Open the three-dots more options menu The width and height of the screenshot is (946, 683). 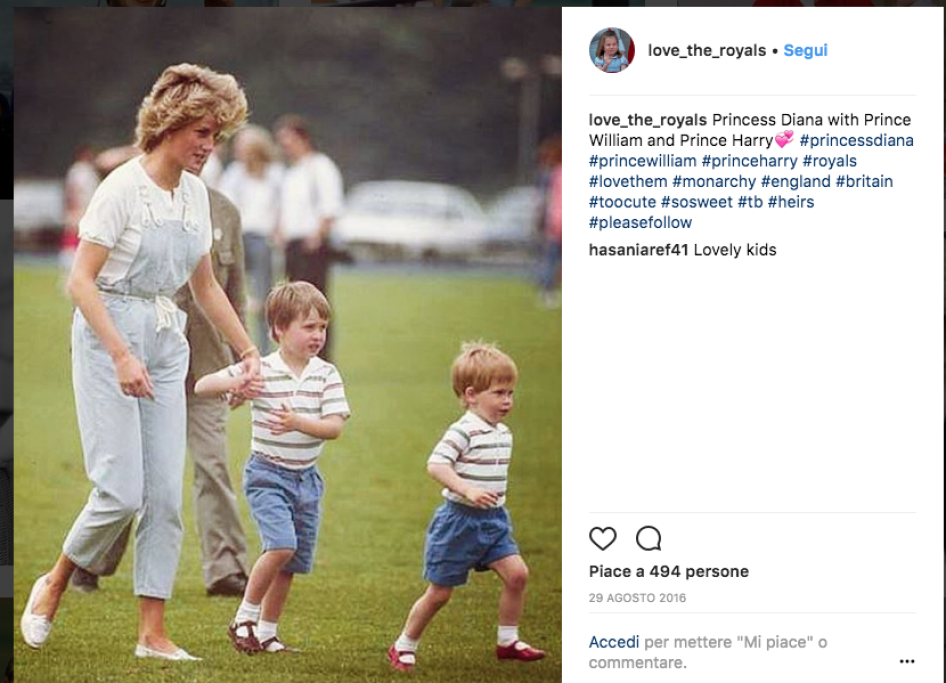[907, 661]
